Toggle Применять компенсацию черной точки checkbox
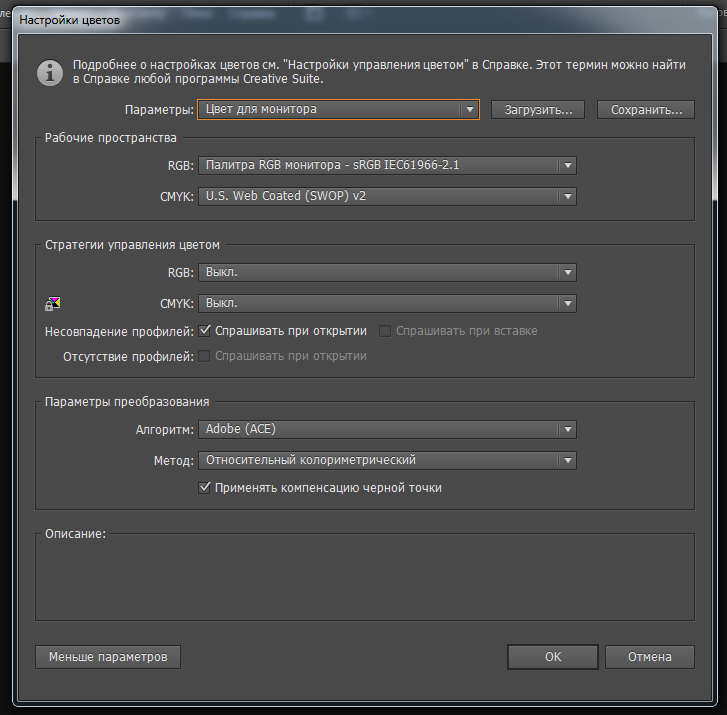The width and height of the screenshot is (727, 715). [204, 488]
